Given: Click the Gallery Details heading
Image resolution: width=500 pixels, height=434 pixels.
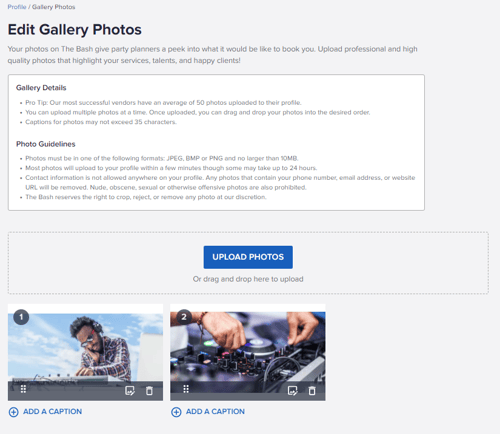Looking at the screenshot, I should 41,88.
